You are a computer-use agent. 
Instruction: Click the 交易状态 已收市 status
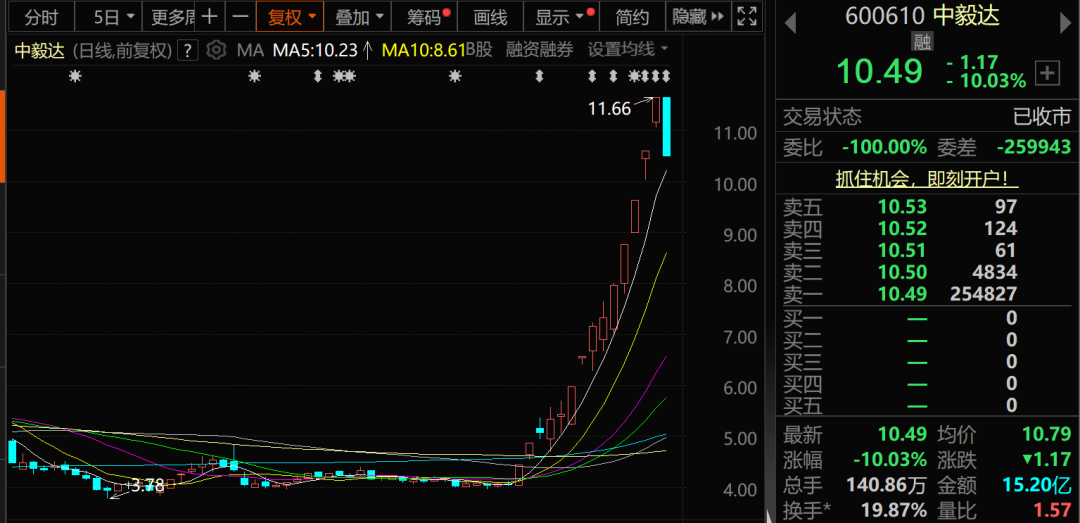pos(926,117)
